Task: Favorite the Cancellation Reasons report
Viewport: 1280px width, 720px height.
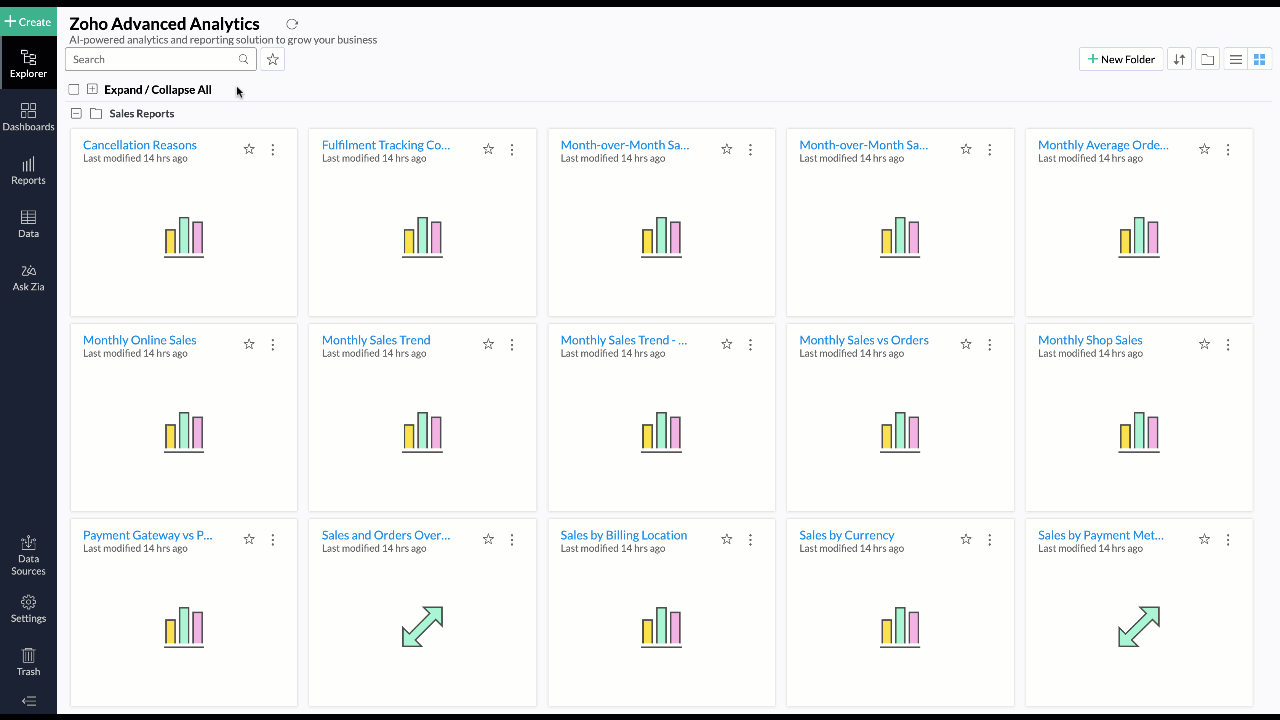Action: (249, 150)
